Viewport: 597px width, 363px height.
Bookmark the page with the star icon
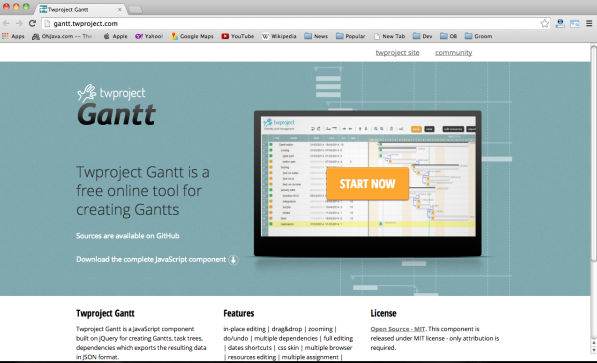[x=544, y=24]
